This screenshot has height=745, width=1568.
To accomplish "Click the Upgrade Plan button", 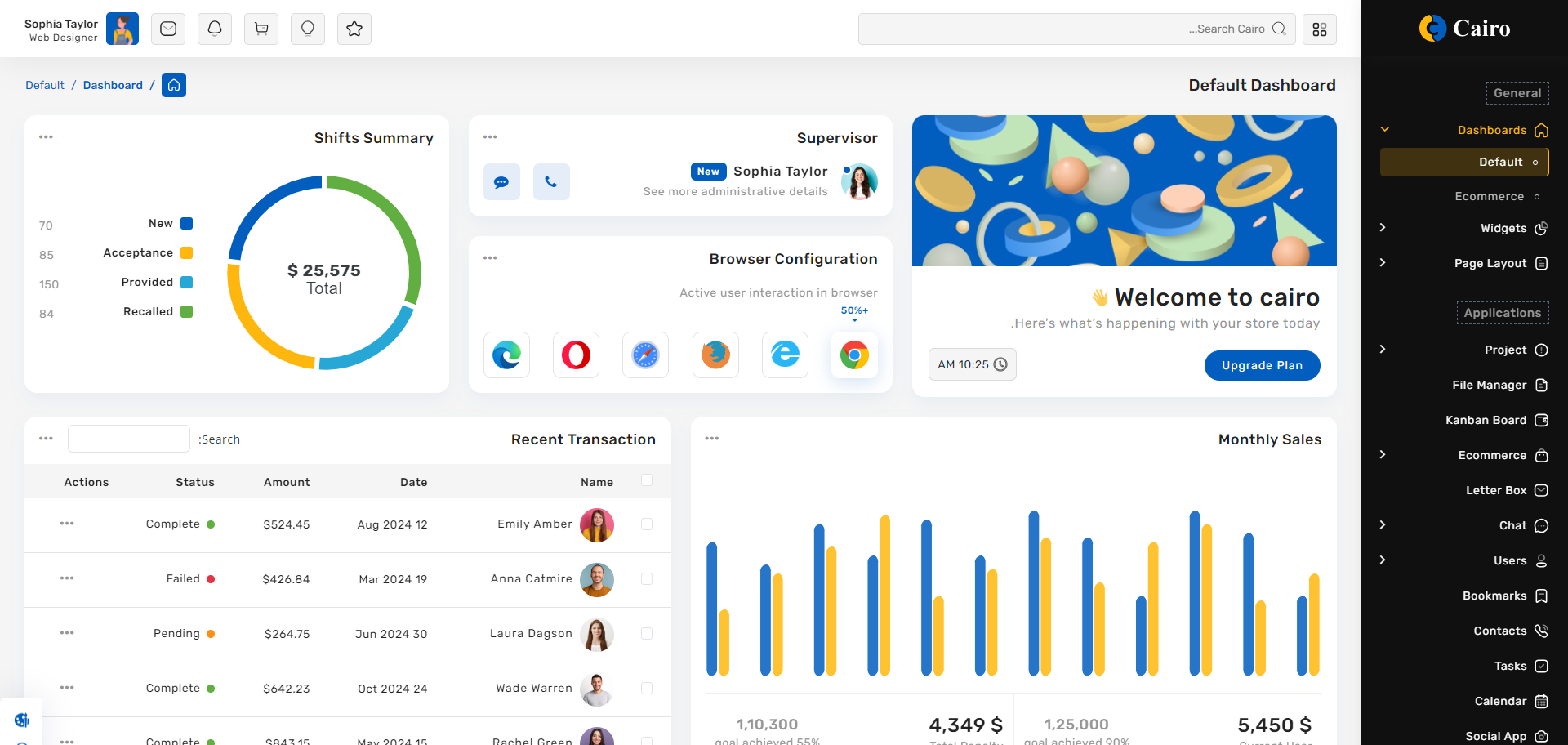I will pos(1262,365).
